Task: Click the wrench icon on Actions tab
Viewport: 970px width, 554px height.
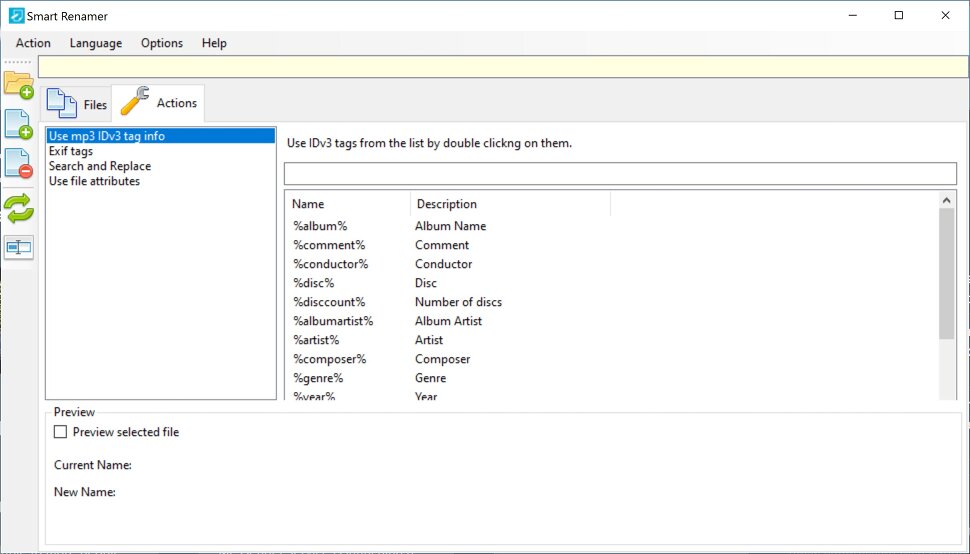Action: tap(135, 101)
